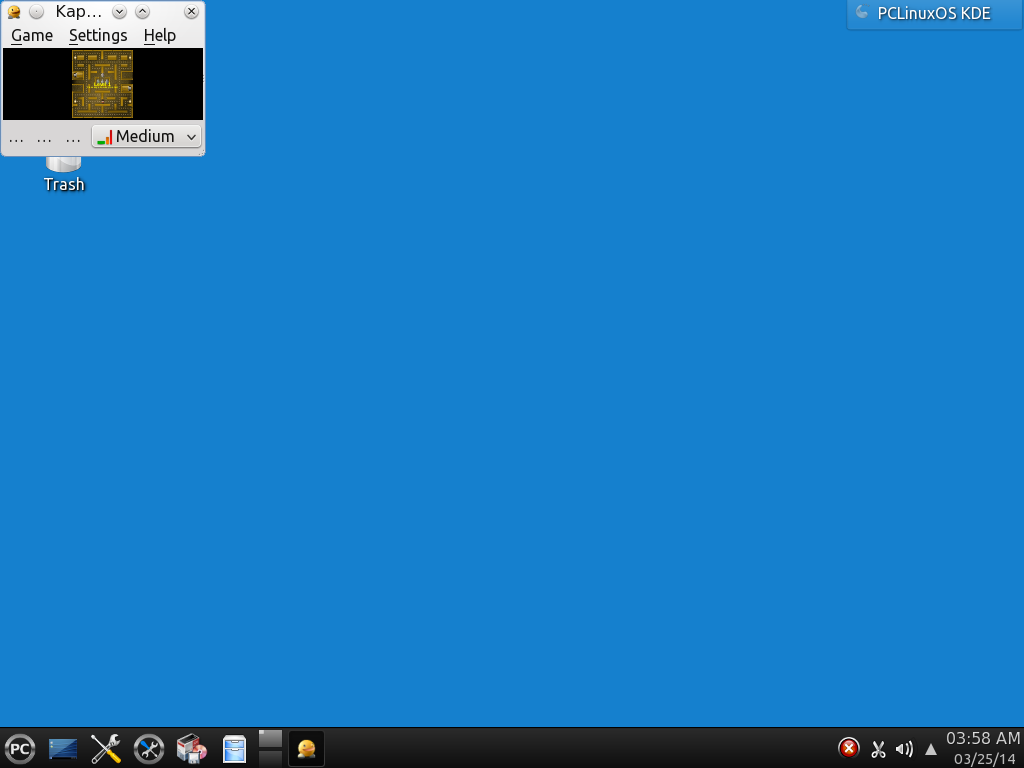Open the PCLinuxOS KDE desktop toolbox

pos(934,14)
